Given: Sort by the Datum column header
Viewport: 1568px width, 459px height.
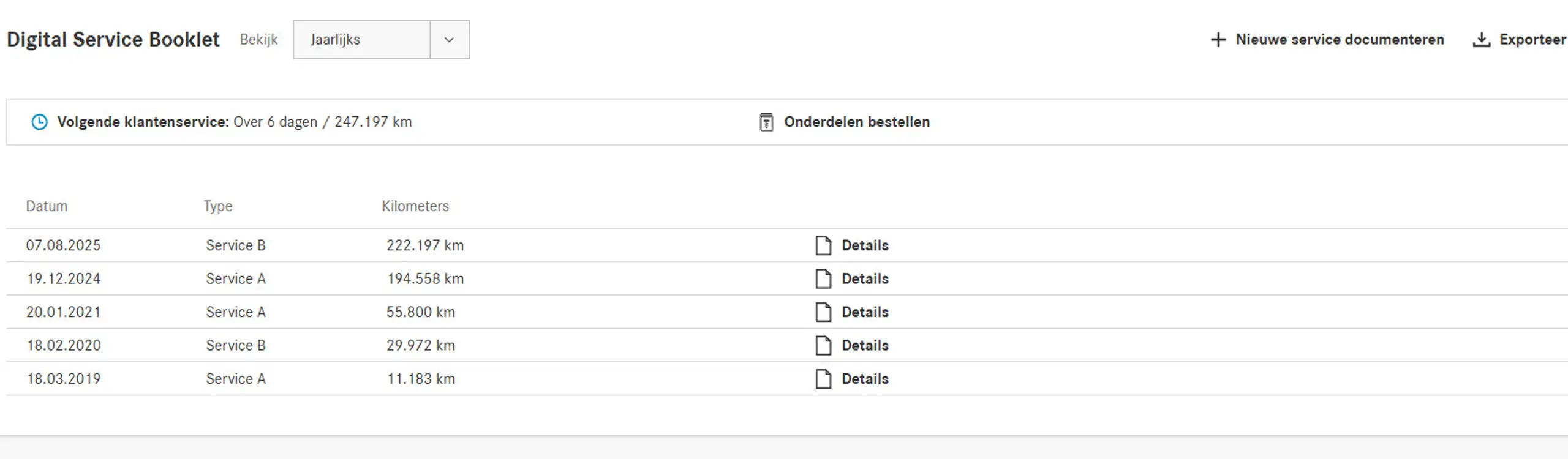Looking at the screenshot, I should [x=47, y=206].
